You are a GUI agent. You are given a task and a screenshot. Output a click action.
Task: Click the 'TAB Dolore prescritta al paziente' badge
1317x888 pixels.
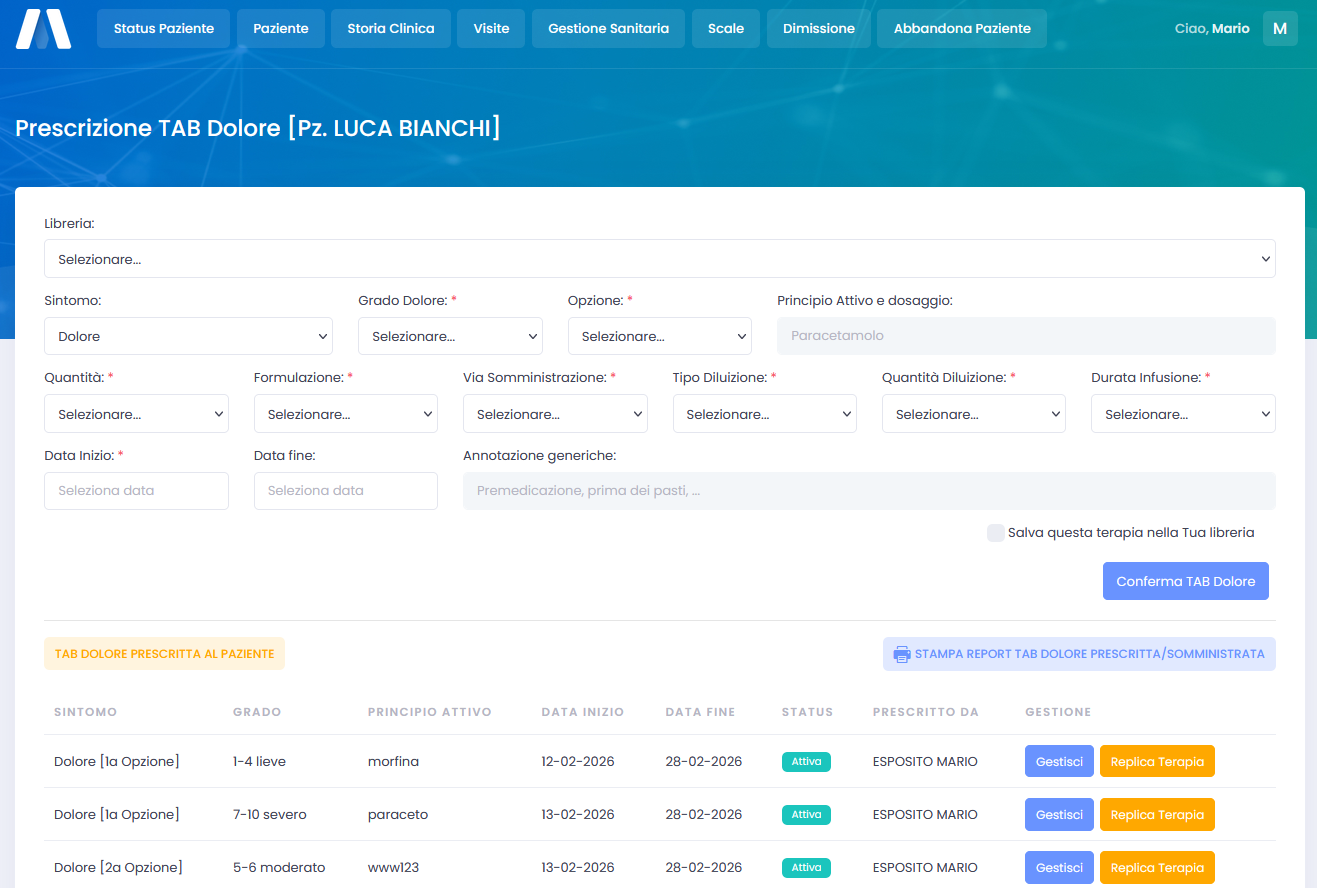coord(164,654)
